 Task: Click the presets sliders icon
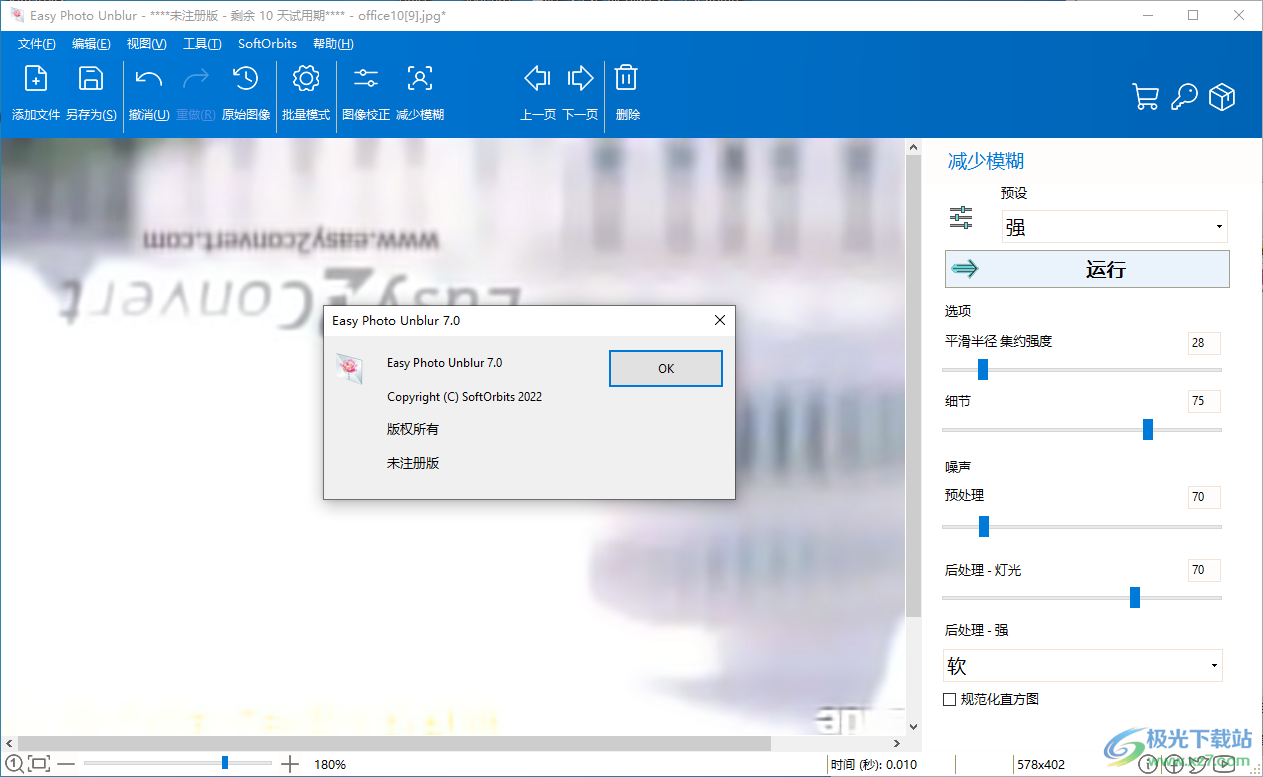(x=961, y=218)
